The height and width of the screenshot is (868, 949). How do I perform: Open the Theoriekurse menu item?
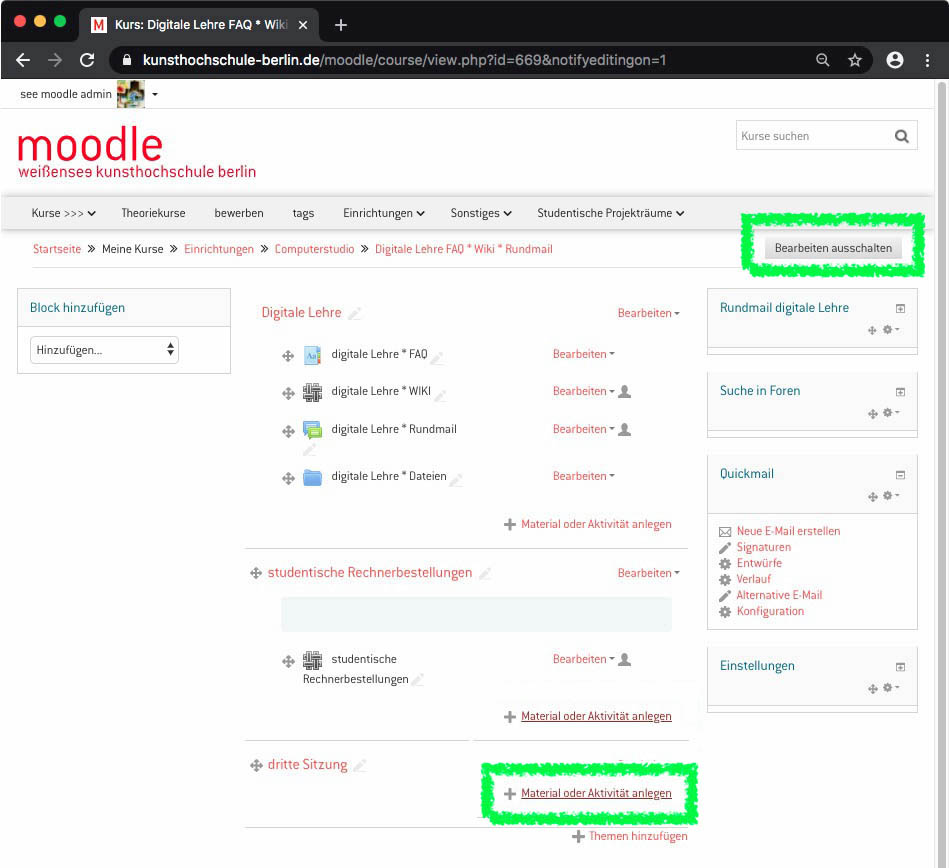point(153,213)
